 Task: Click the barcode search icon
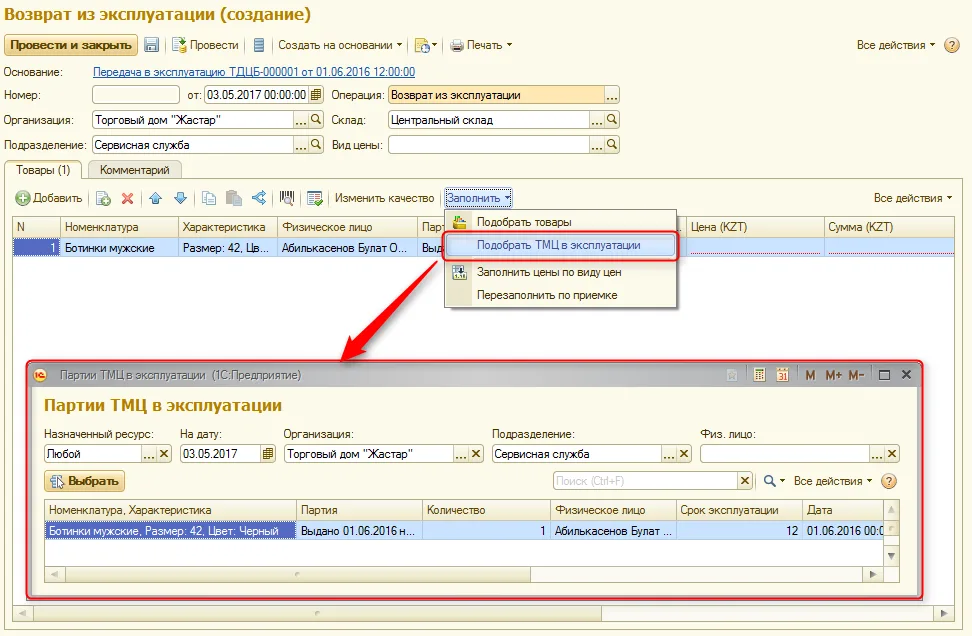tap(286, 198)
